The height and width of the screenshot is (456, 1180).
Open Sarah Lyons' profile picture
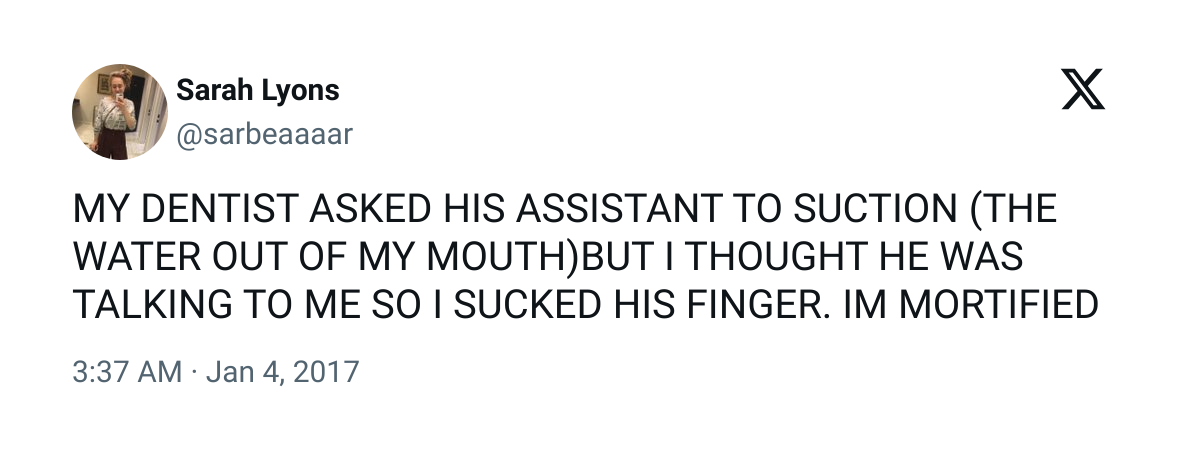(120, 112)
